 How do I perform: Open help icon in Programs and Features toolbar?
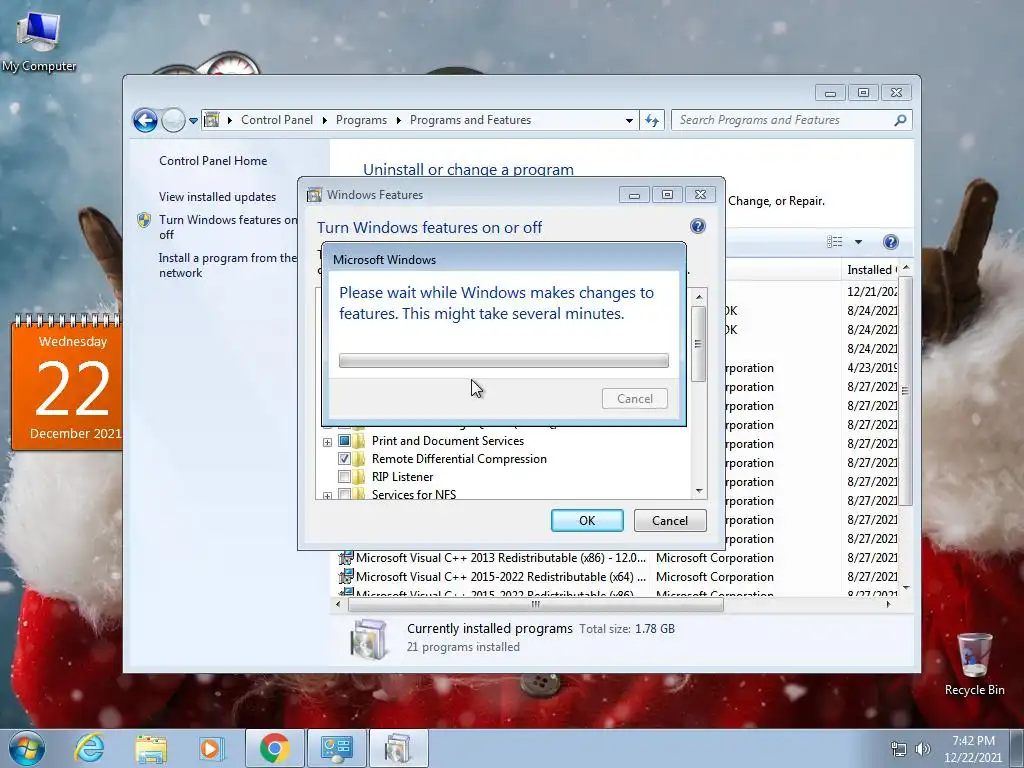click(890, 242)
